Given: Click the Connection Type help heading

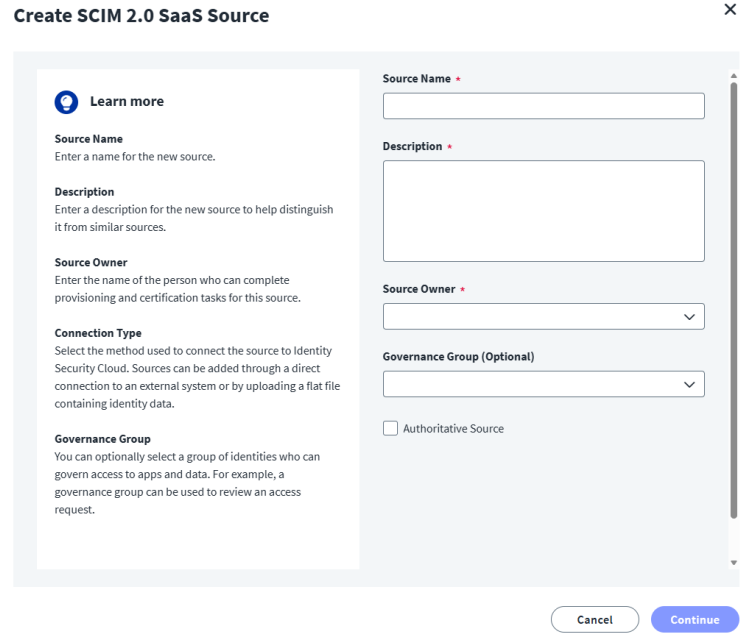Looking at the screenshot, I should pyautogui.click(x=98, y=333).
